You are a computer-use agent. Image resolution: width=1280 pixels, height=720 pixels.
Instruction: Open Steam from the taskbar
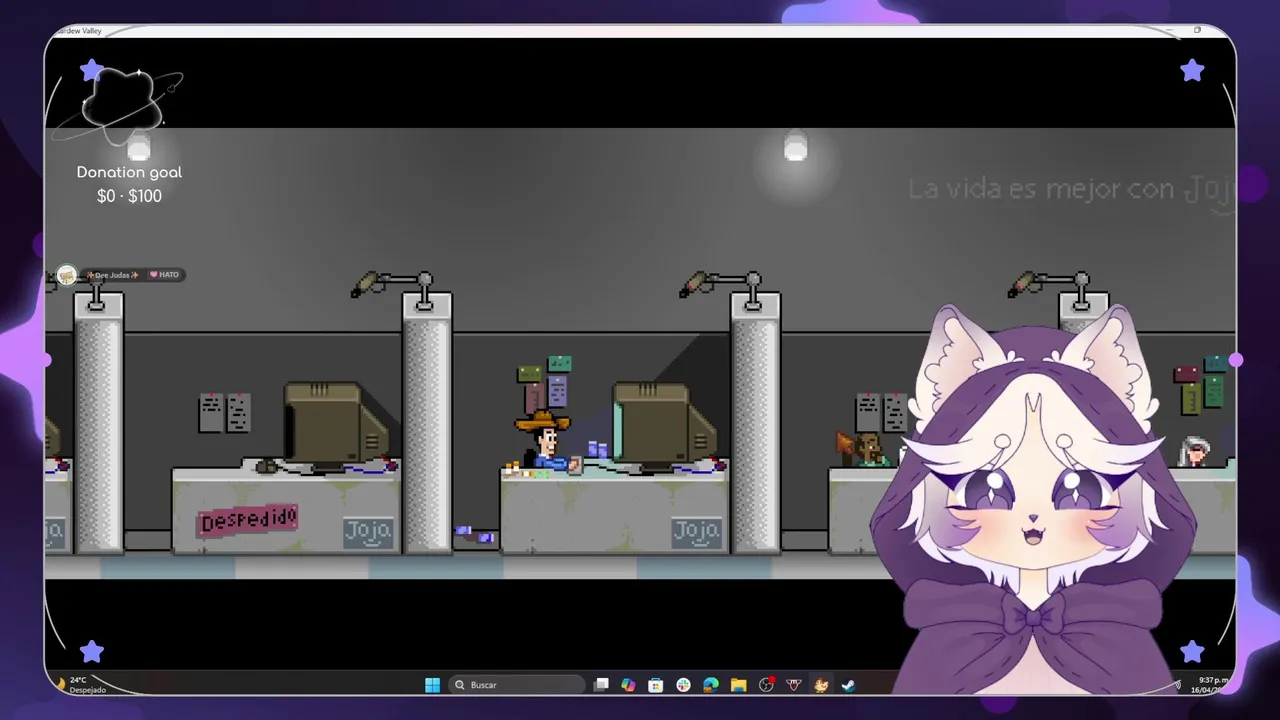(848, 685)
